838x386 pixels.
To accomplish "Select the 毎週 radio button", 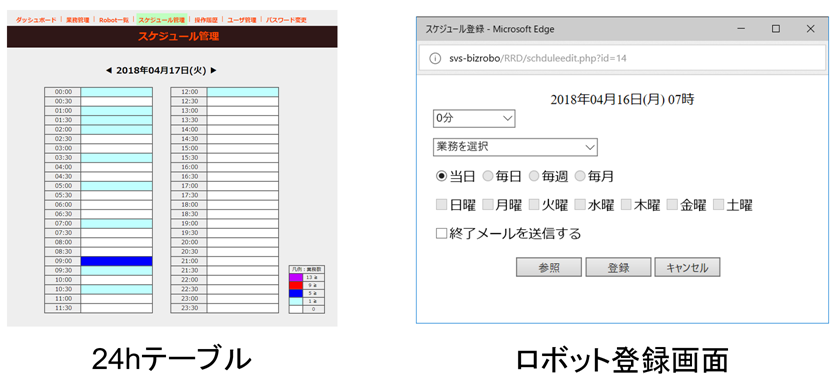I will click(533, 176).
